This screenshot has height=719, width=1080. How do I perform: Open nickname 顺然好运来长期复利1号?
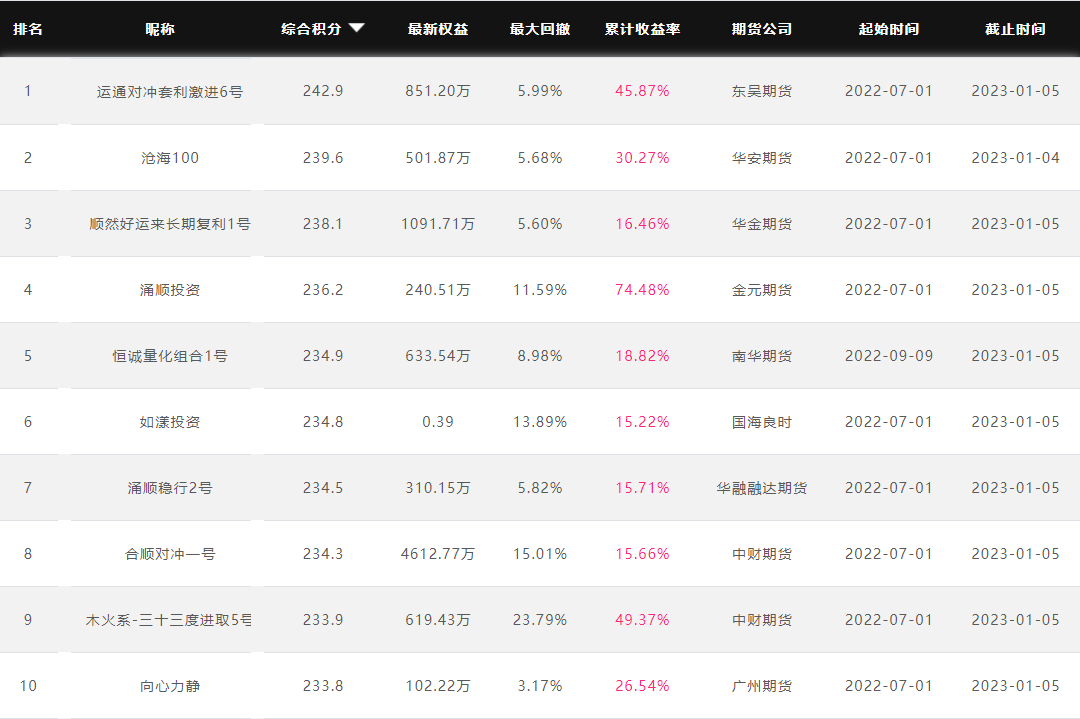click(169, 224)
